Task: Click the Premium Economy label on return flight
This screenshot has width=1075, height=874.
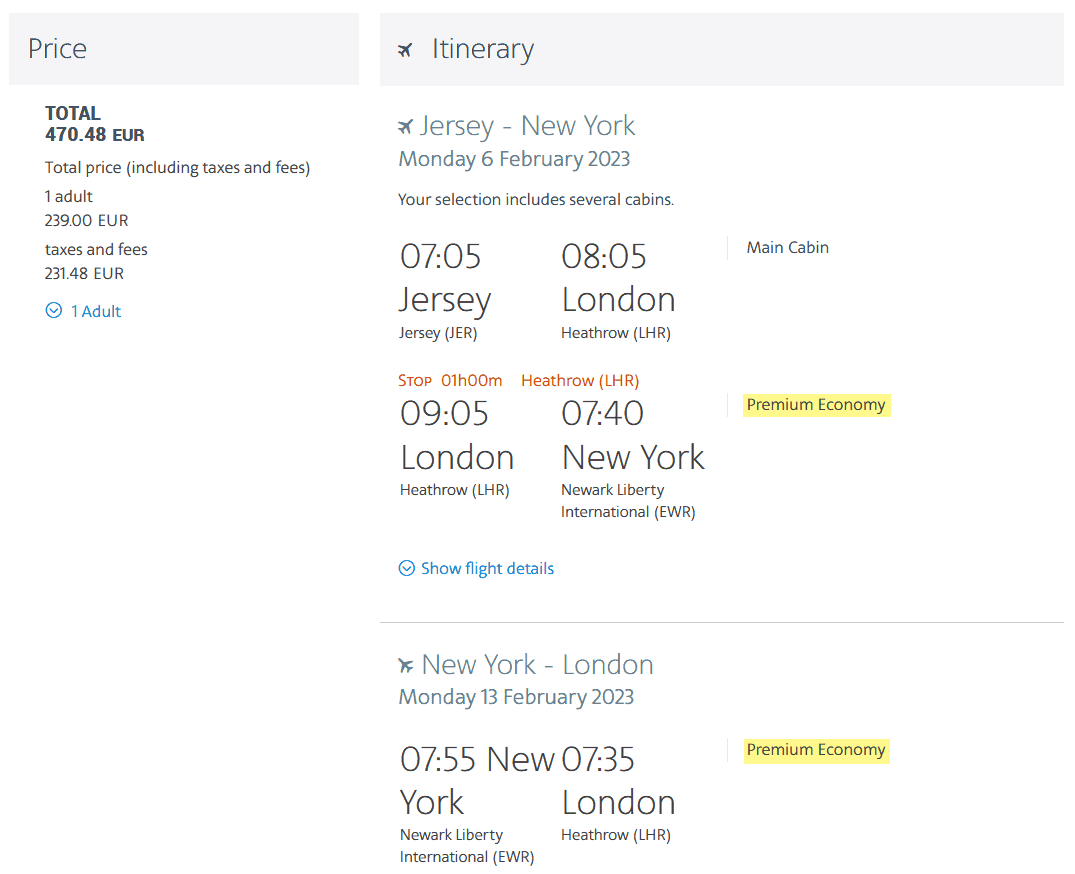Action: (816, 750)
